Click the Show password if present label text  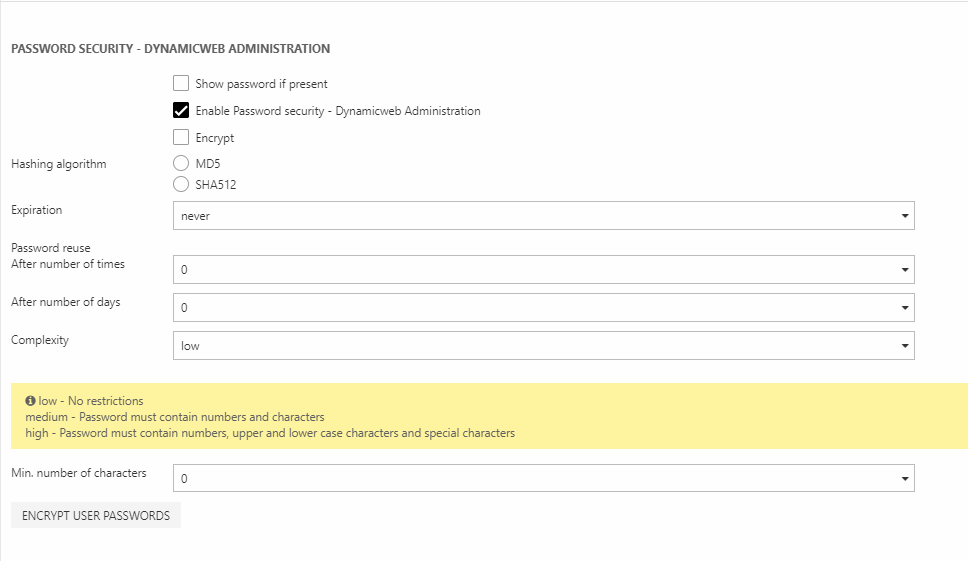[x=261, y=84]
